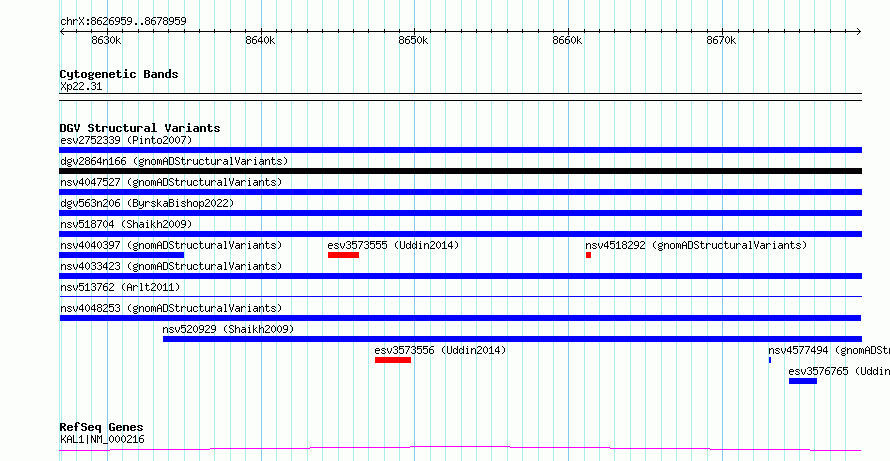Click the ruler's left arrow end

point(62,31)
